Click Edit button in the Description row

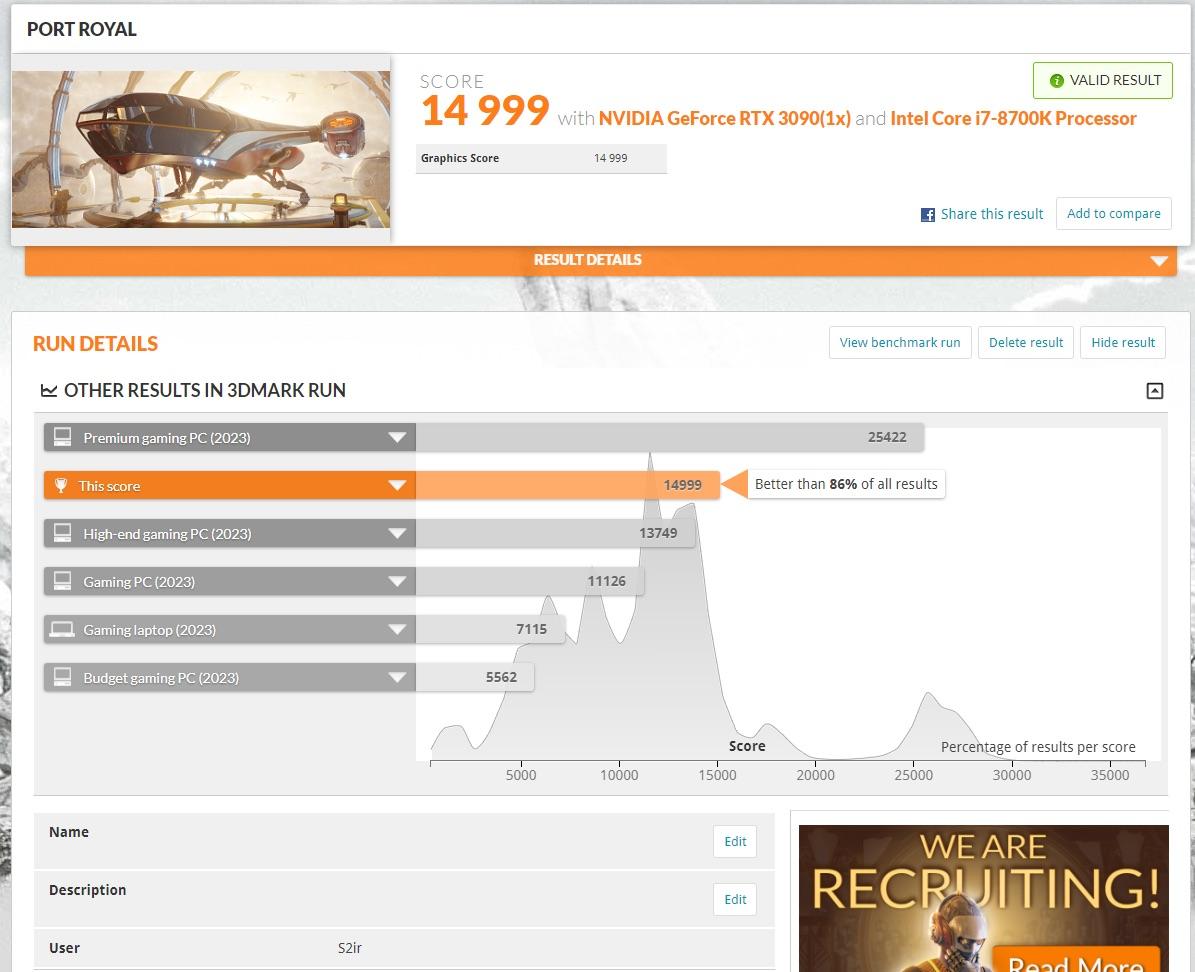tap(735, 900)
